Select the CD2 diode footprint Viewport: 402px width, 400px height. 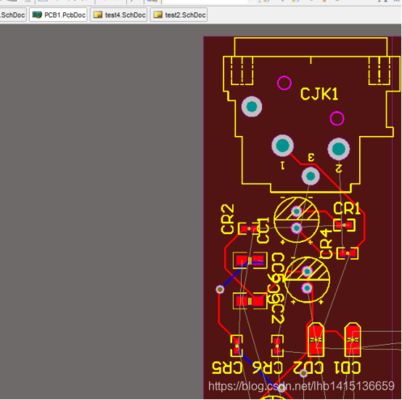click(315, 340)
